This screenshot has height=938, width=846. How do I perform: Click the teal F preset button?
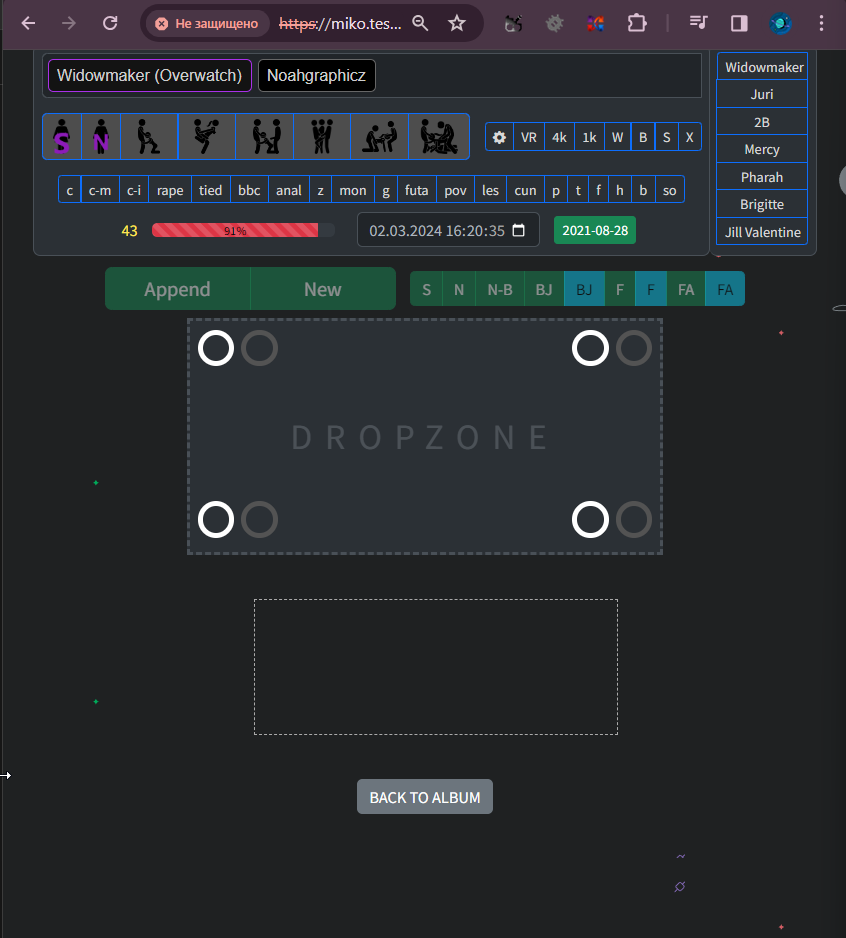point(651,290)
